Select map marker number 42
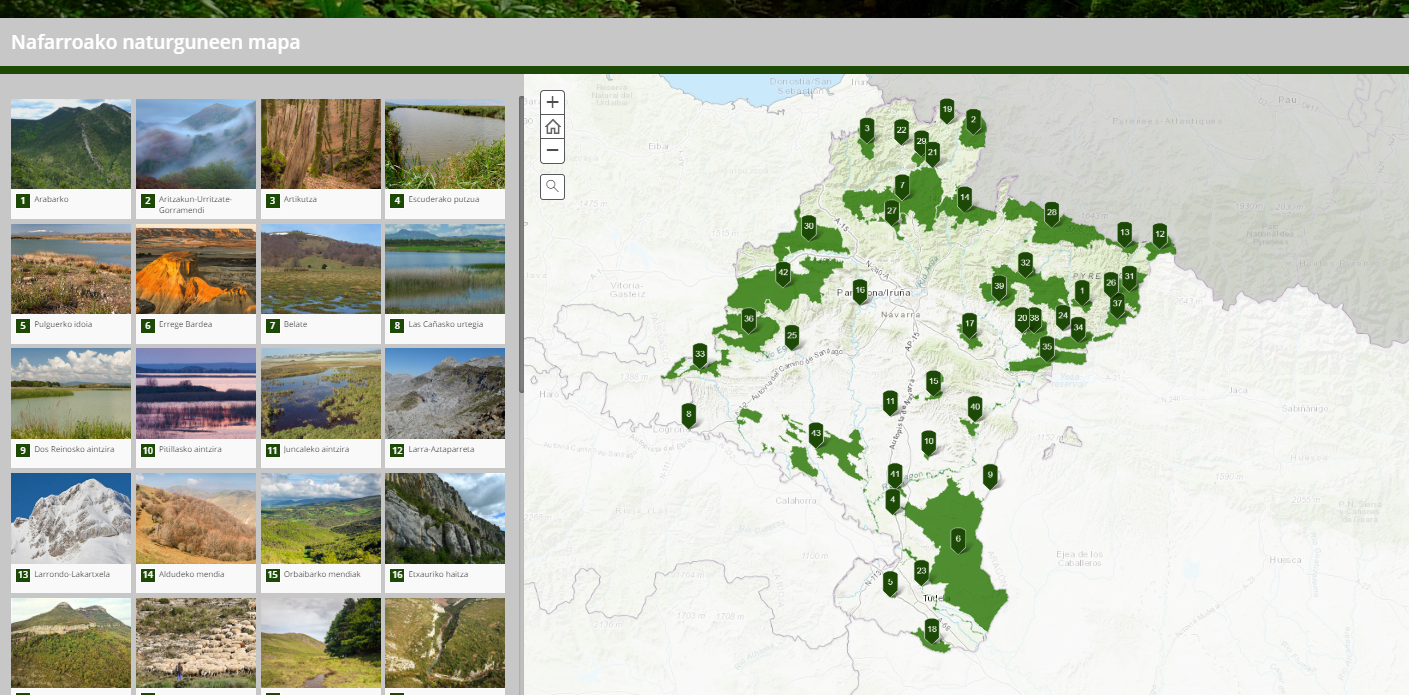1409x695 pixels. click(x=783, y=273)
